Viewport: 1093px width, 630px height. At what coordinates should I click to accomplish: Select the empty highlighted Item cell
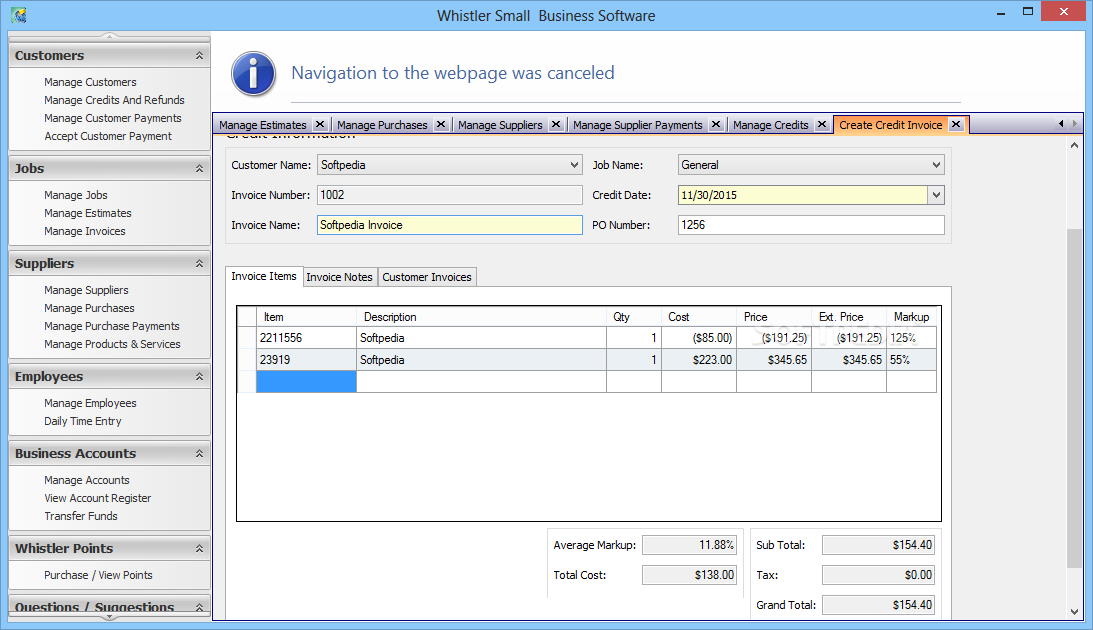pos(306,382)
